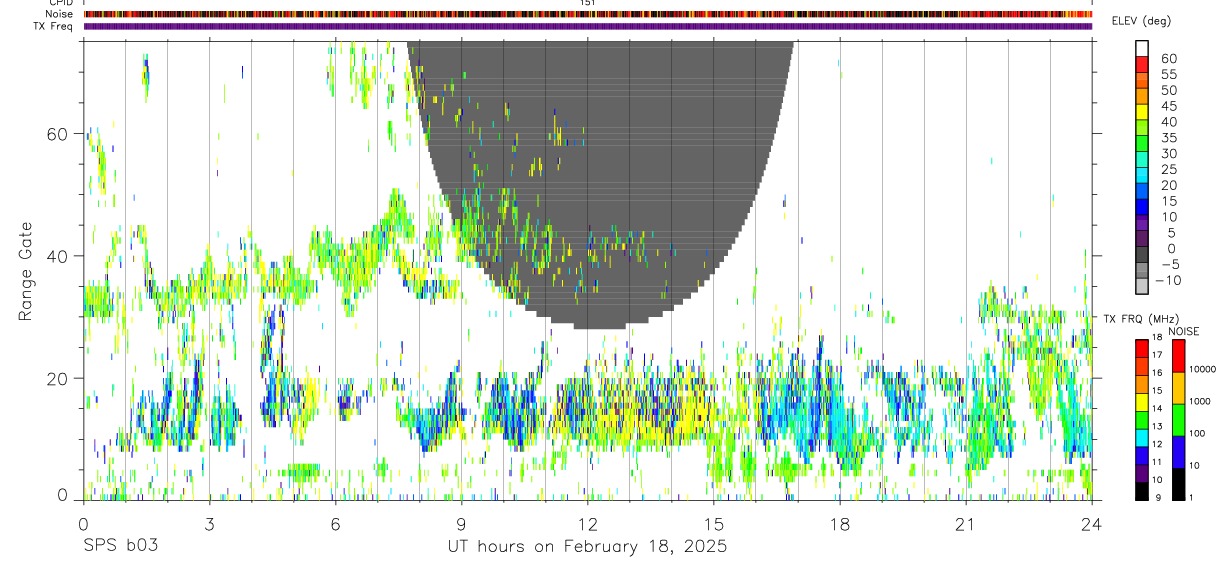Click the 16 label on the TX FRQ scale

tap(1156, 373)
